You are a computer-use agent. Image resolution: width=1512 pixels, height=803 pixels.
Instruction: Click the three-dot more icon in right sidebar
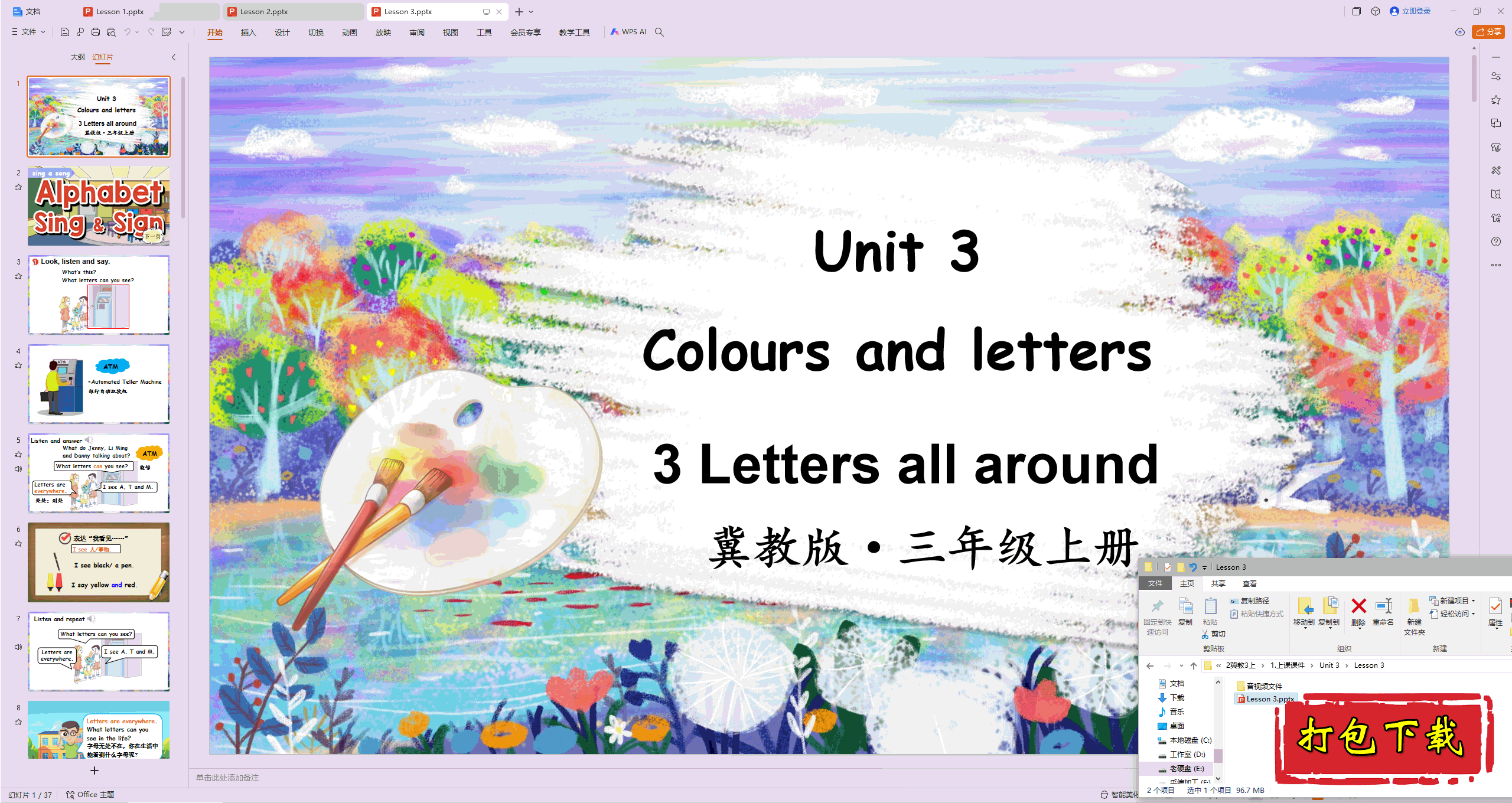1495,265
